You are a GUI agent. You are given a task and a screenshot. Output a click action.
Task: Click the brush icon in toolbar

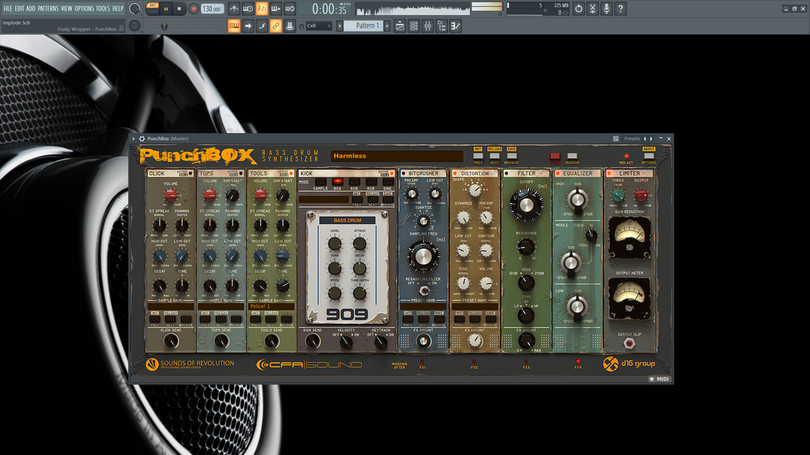(262, 26)
